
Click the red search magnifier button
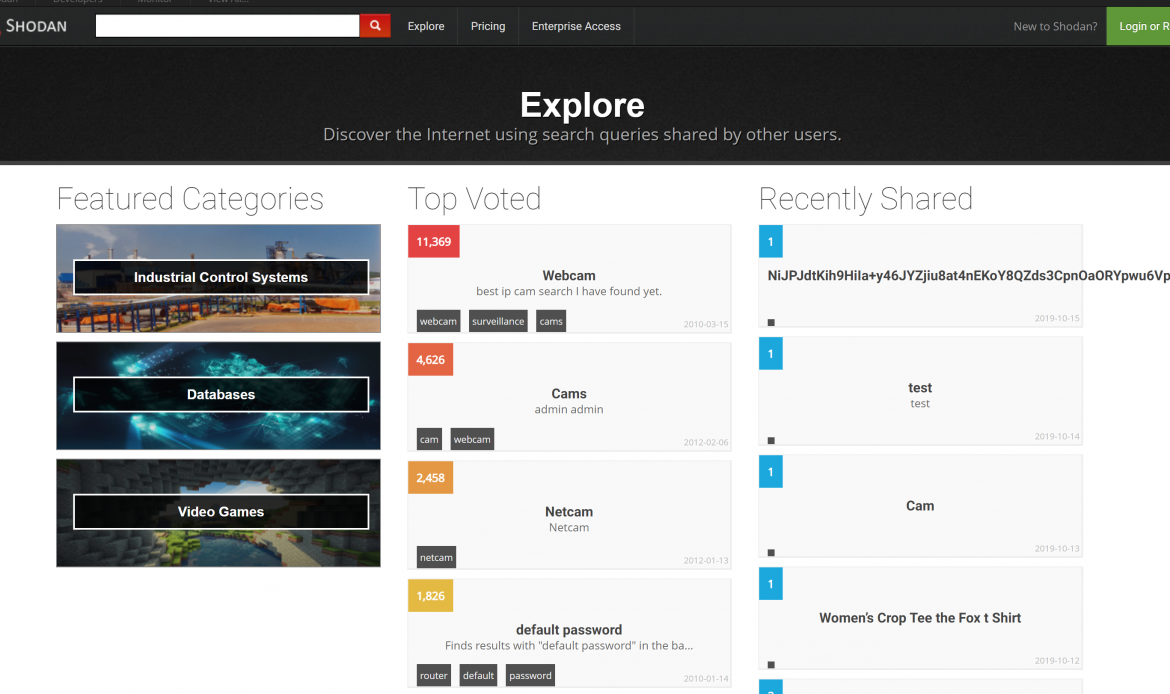[375, 26]
